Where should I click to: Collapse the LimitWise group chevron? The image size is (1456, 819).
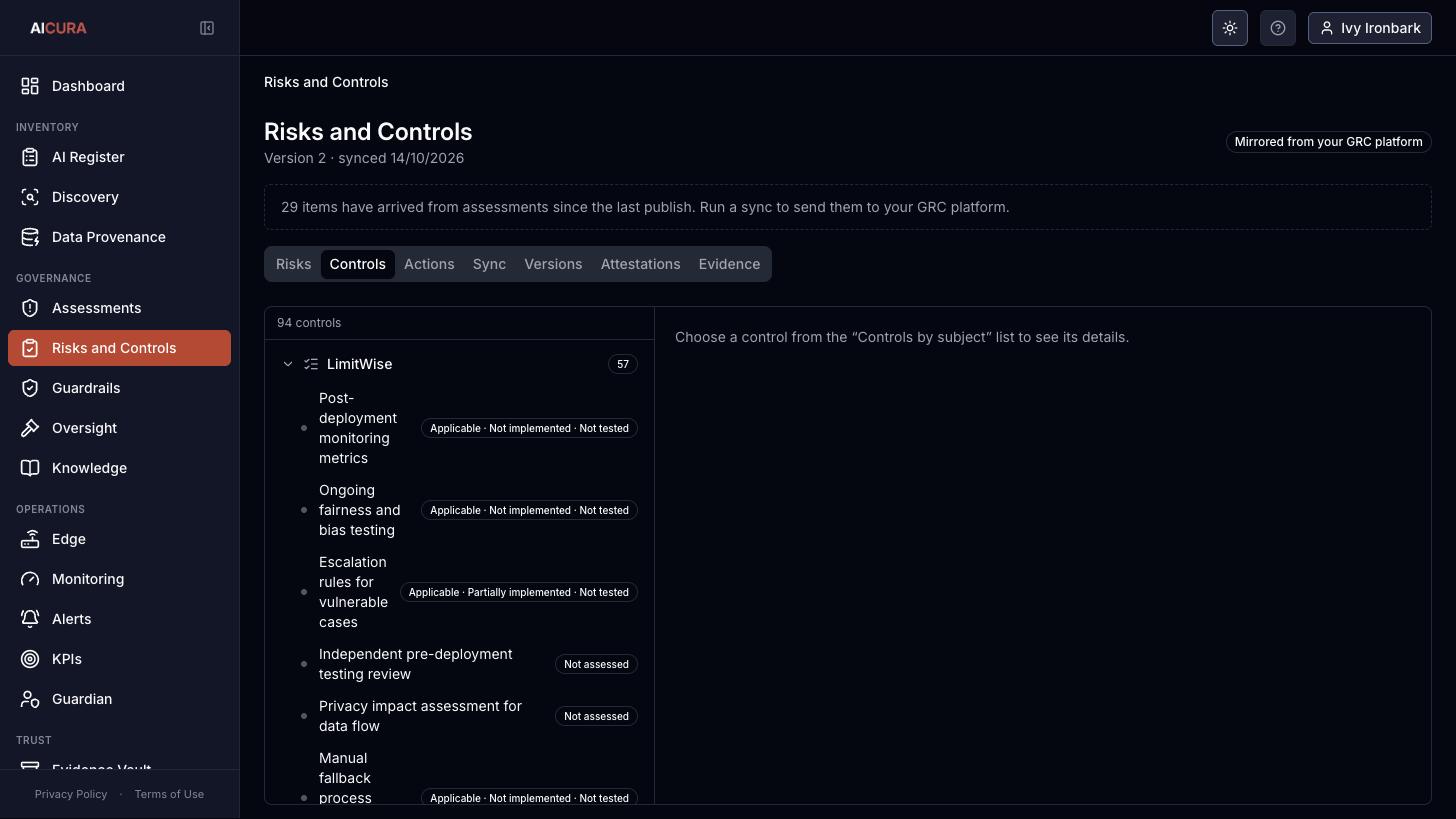(288, 364)
